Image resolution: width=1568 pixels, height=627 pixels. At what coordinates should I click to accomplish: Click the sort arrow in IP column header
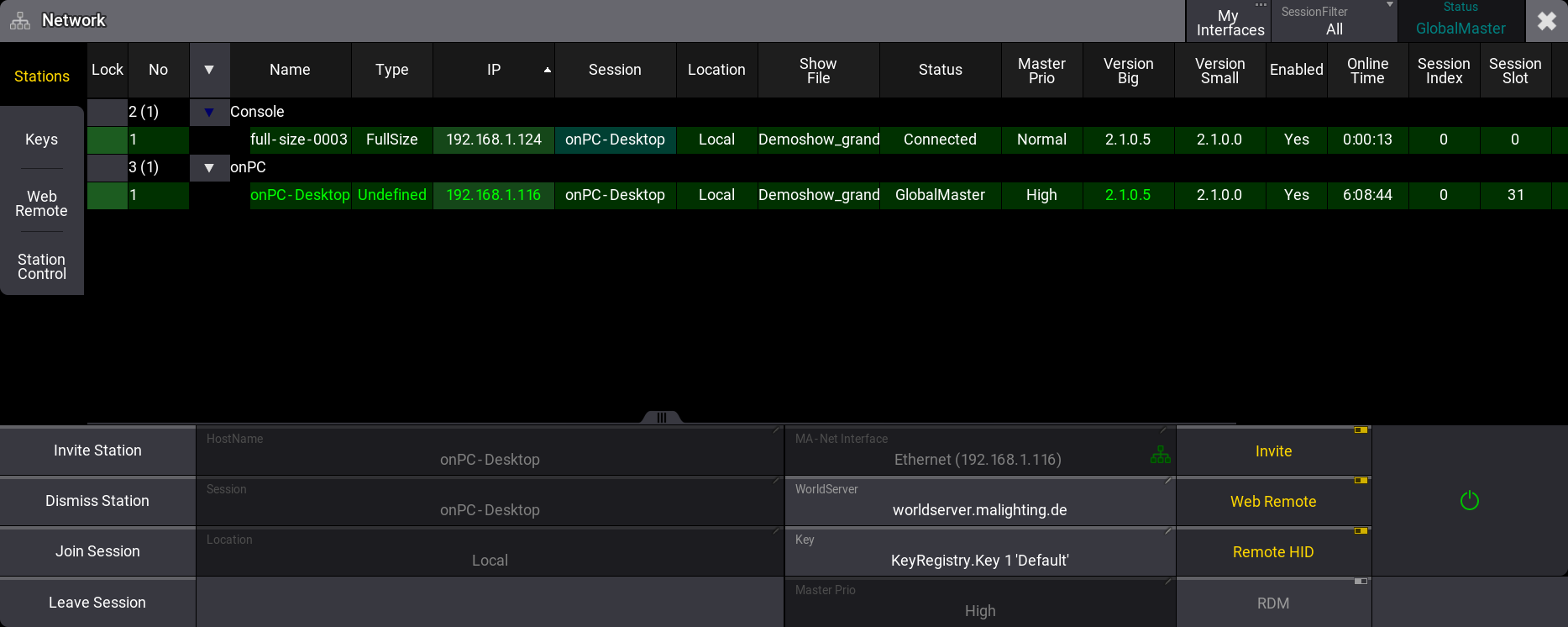548,70
